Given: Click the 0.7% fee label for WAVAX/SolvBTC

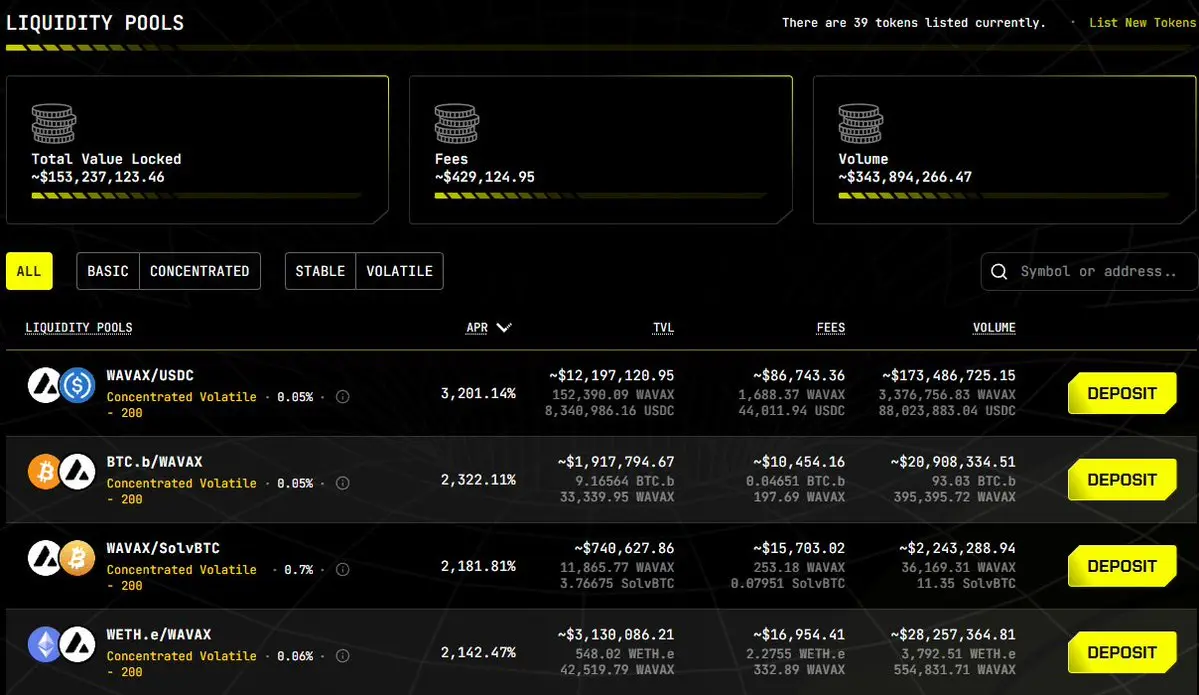Looking at the screenshot, I should [x=298, y=570].
